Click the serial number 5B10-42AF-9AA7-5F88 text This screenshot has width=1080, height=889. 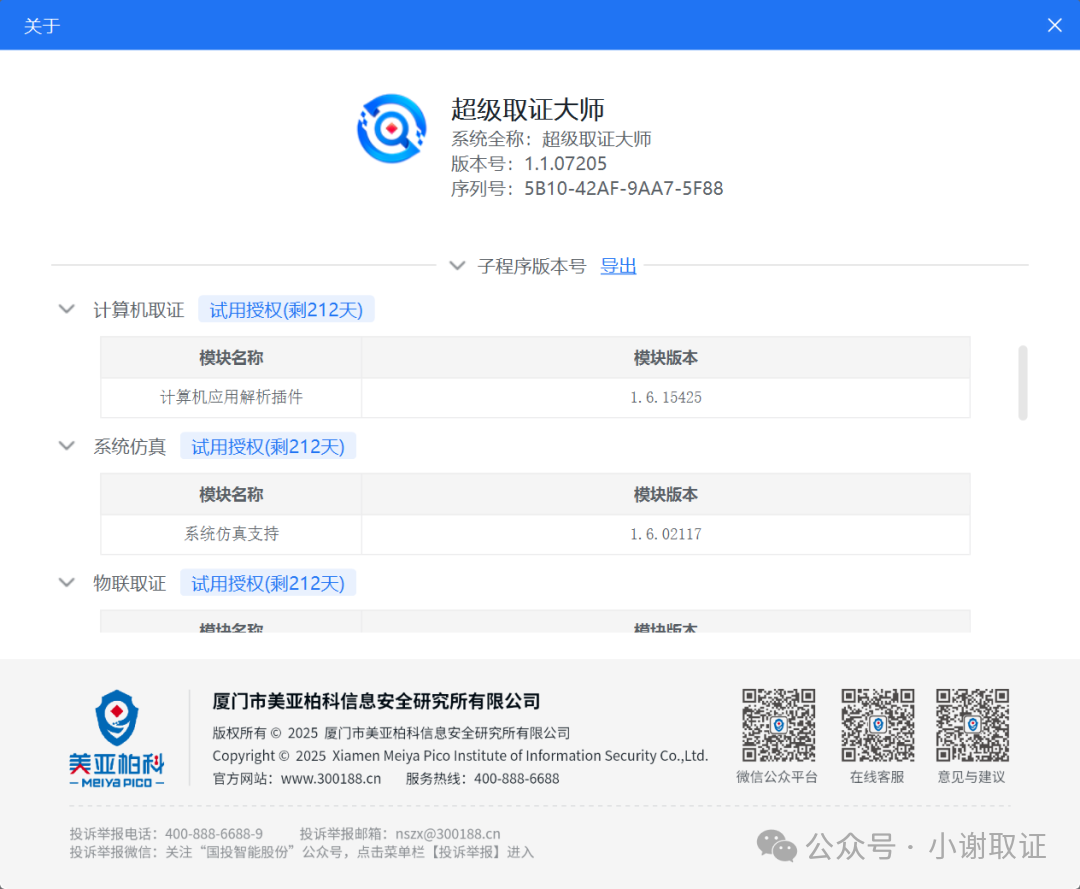click(623, 188)
